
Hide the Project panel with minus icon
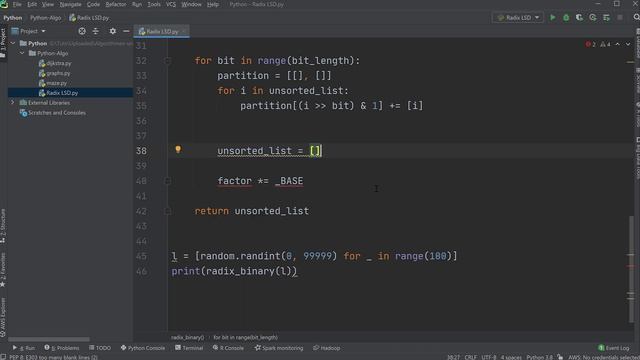[126, 31]
